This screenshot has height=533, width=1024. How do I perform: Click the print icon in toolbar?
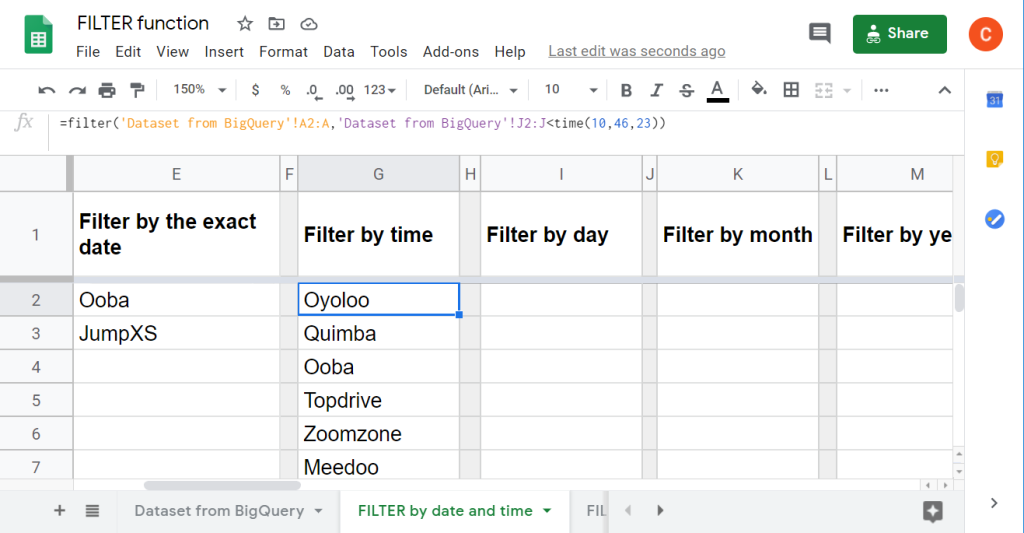pos(108,90)
